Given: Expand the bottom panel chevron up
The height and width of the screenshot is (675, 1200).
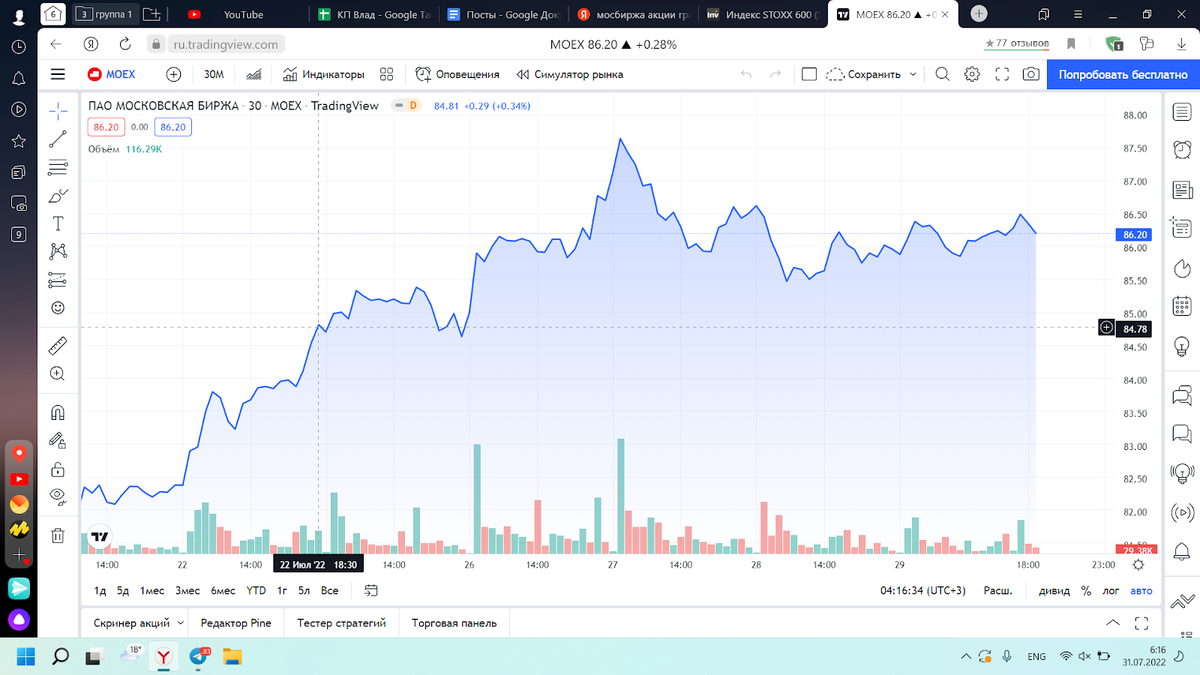Looking at the screenshot, I should point(1113,623).
